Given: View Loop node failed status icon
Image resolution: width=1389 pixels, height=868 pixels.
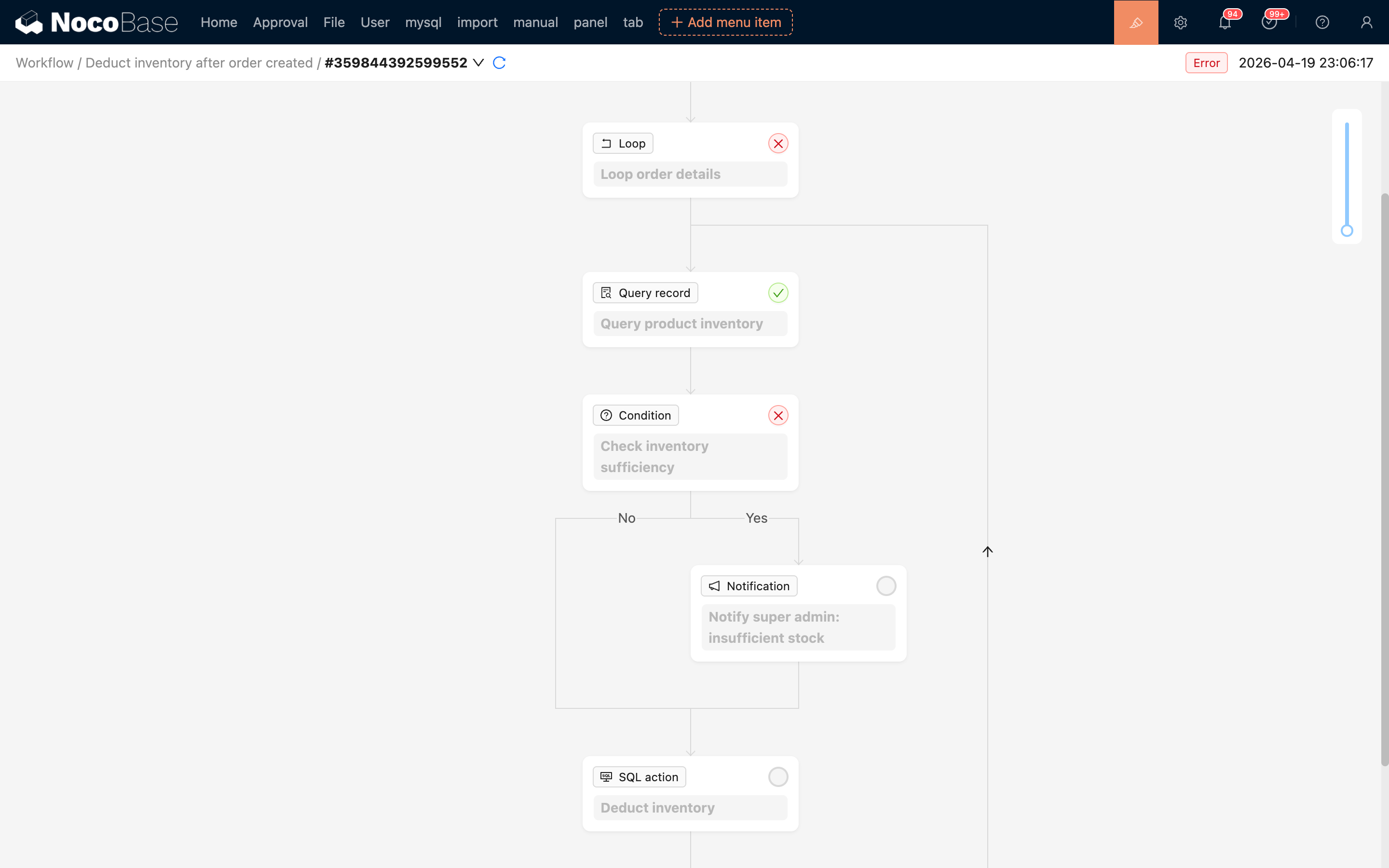Looking at the screenshot, I should [x=778, y=144].
